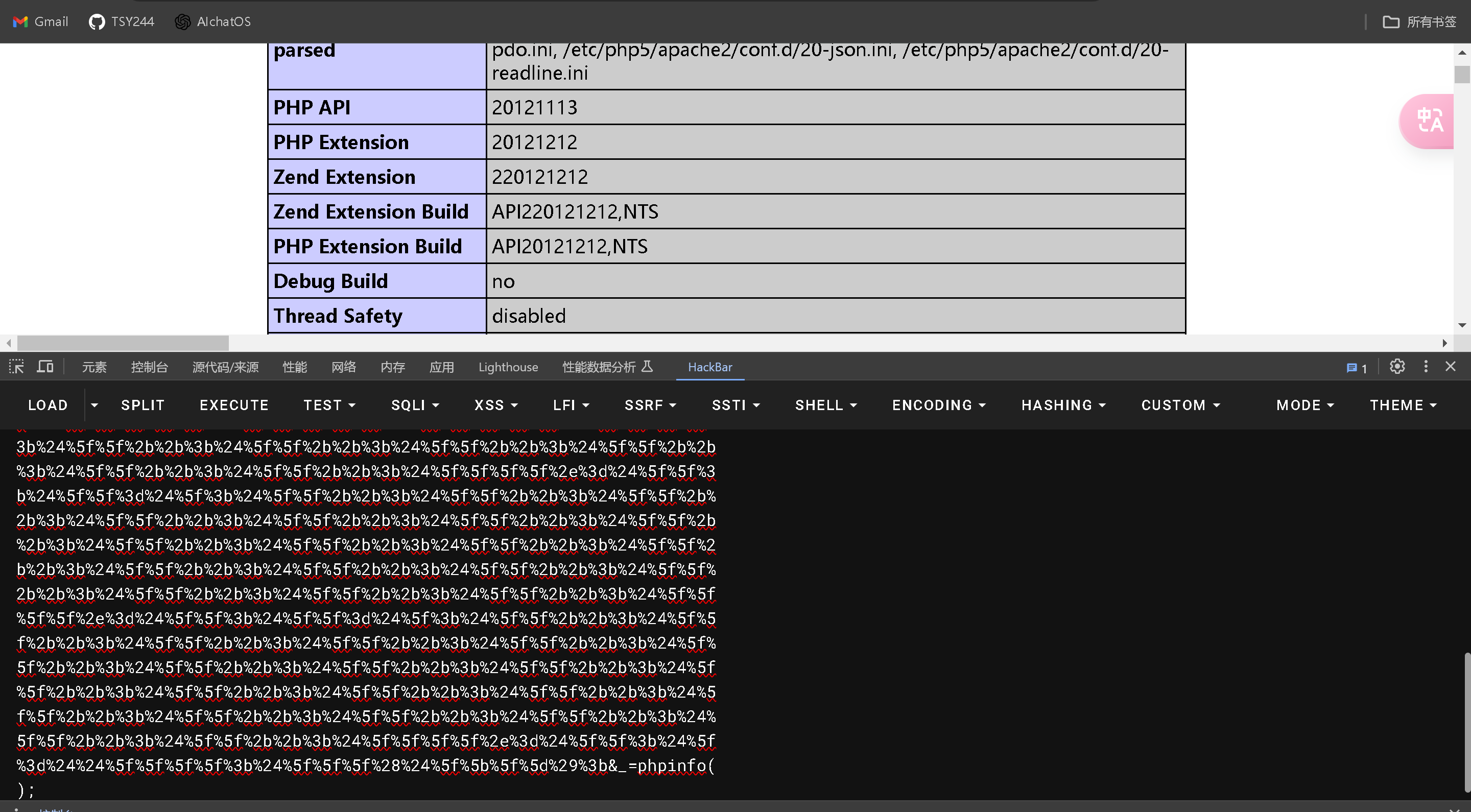Image resolution: width=1471 pixels, height=812 pixels.
Task: Toggle the device toolbar icon
Action: click(x=45, y=367)
